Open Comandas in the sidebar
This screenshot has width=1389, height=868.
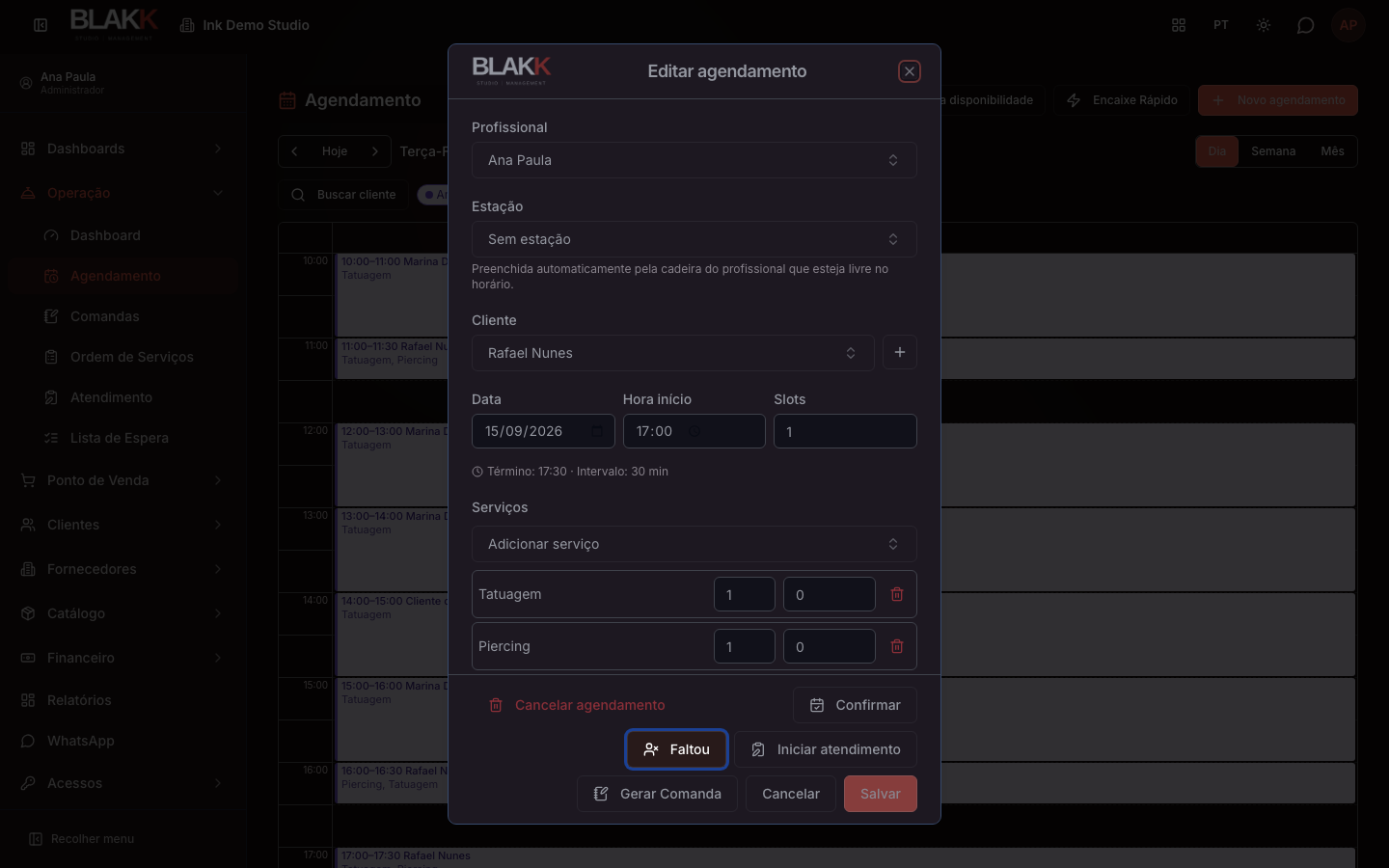(x=133, y=316)
